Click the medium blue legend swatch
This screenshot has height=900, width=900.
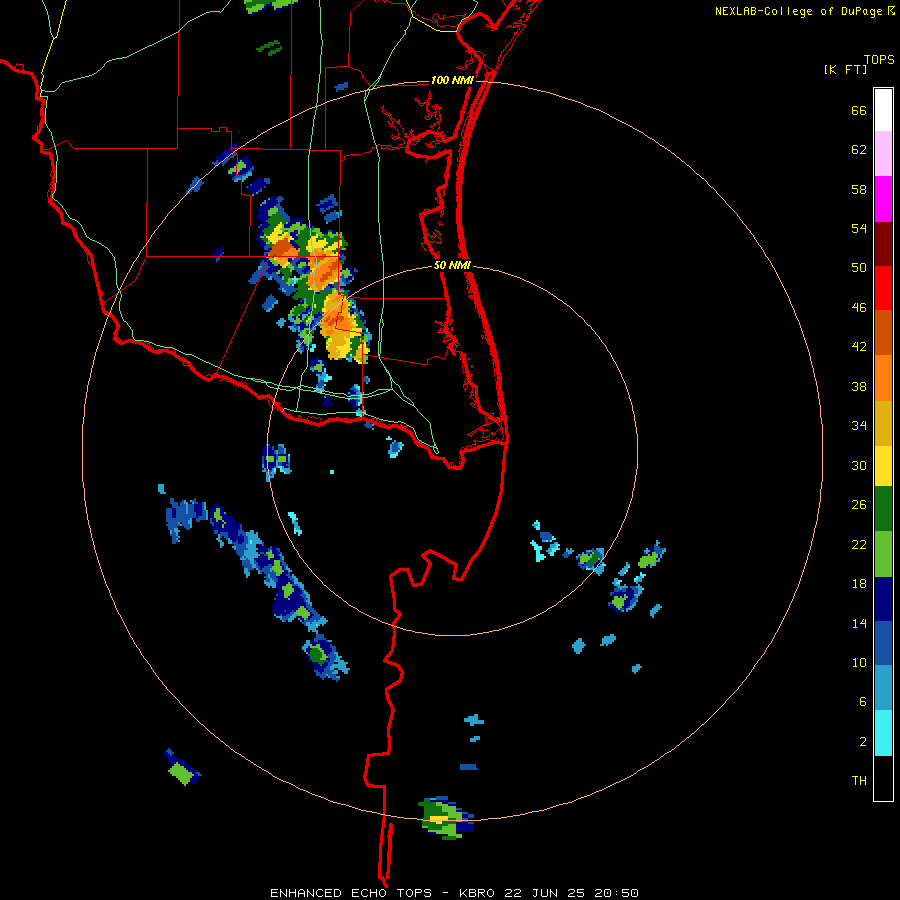coord(883,643)
